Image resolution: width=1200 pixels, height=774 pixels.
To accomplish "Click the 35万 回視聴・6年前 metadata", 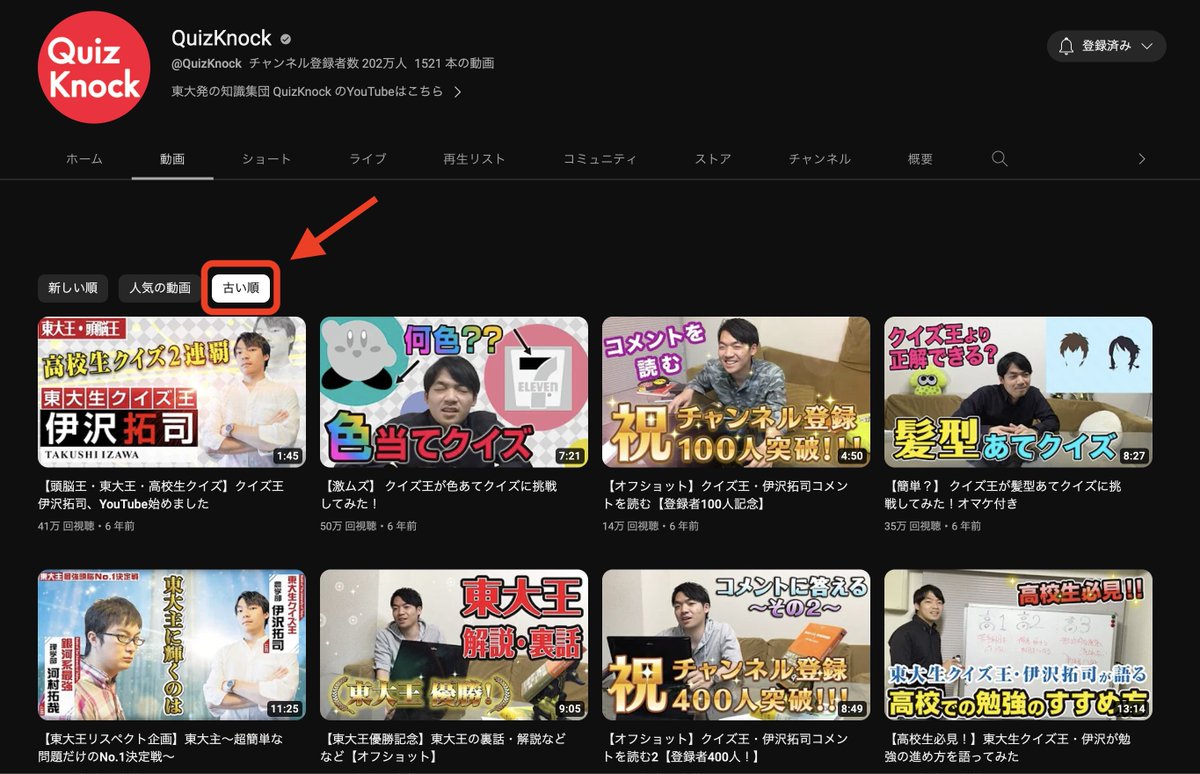I will pos(933,525).
